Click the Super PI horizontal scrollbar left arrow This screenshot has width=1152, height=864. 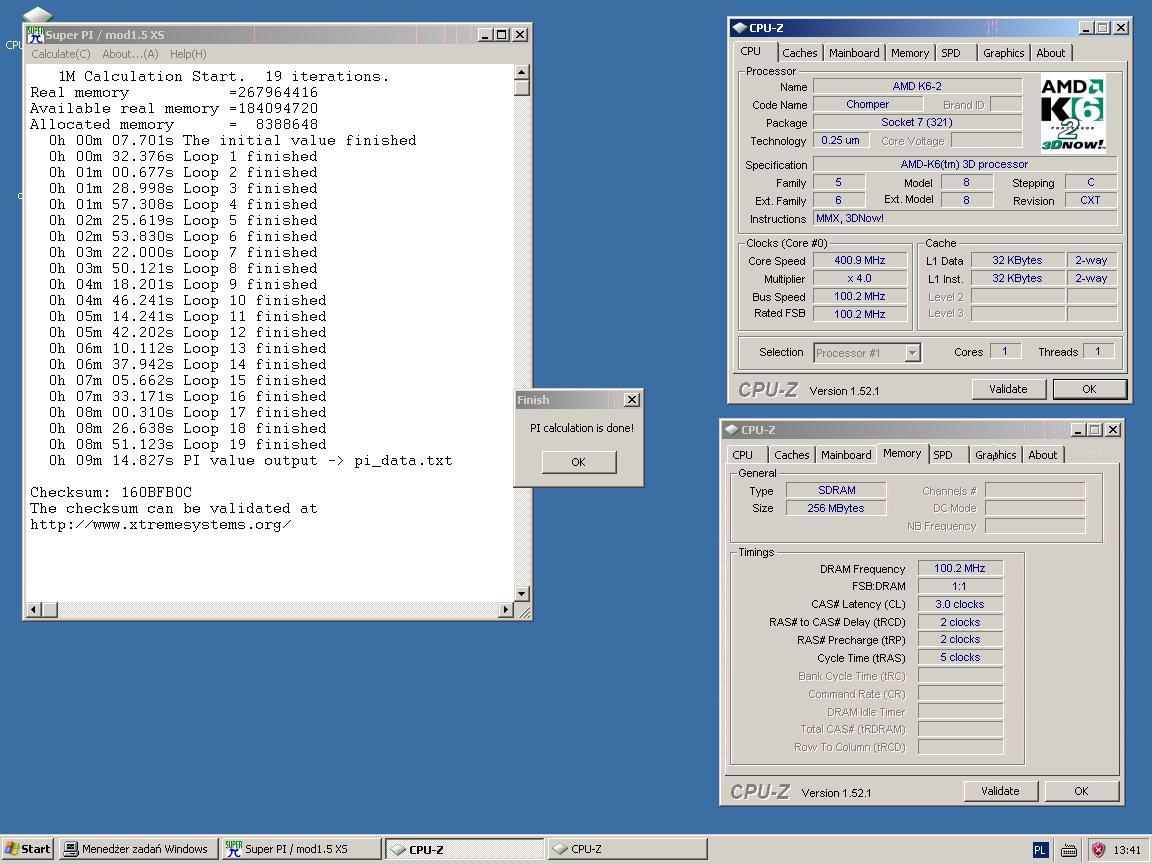point(34,609)
